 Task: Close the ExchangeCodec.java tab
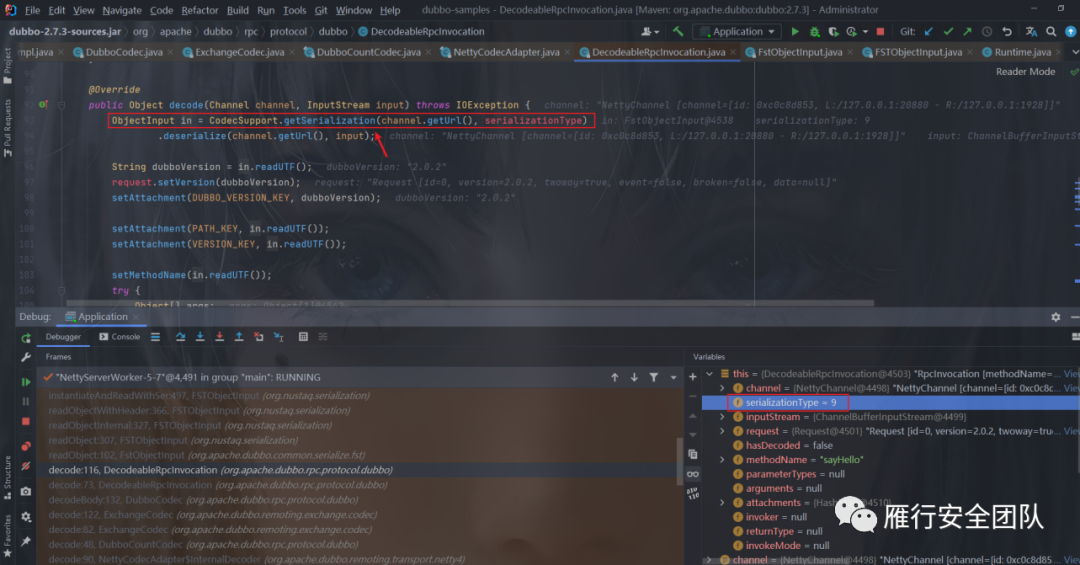coord(293,52)
